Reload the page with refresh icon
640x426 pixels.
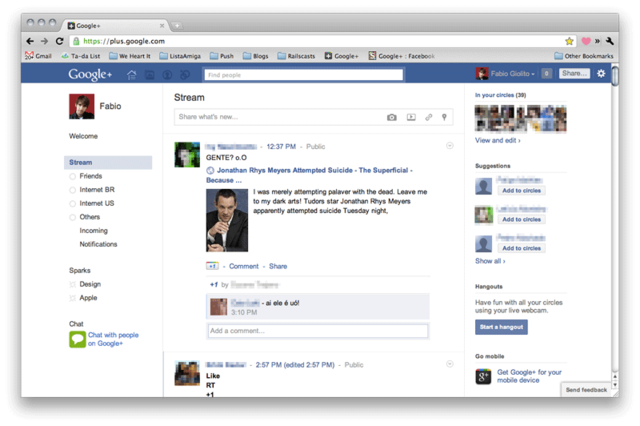click(59, 41)
